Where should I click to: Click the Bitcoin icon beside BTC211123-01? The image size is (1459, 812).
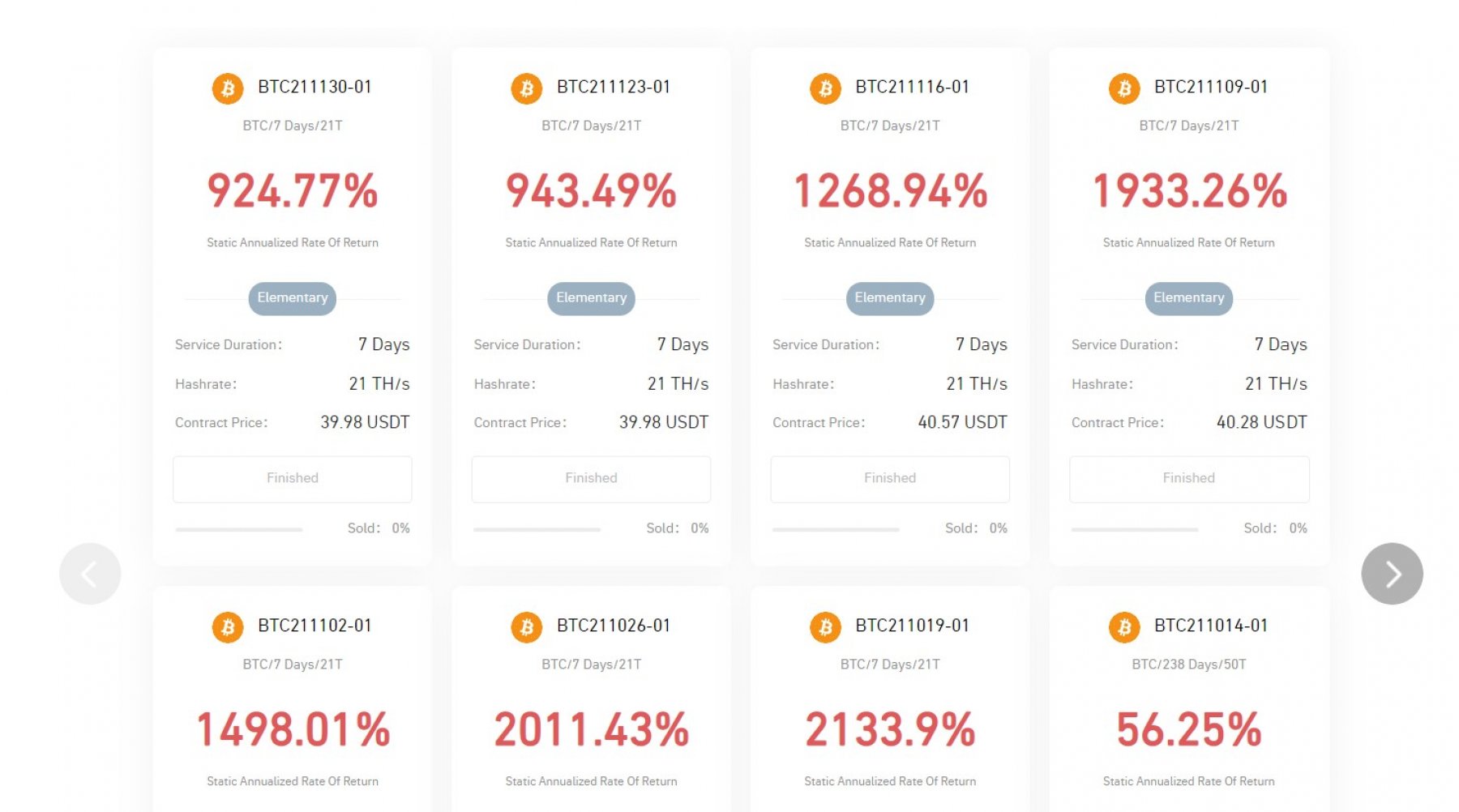click(x=526, y=88)
